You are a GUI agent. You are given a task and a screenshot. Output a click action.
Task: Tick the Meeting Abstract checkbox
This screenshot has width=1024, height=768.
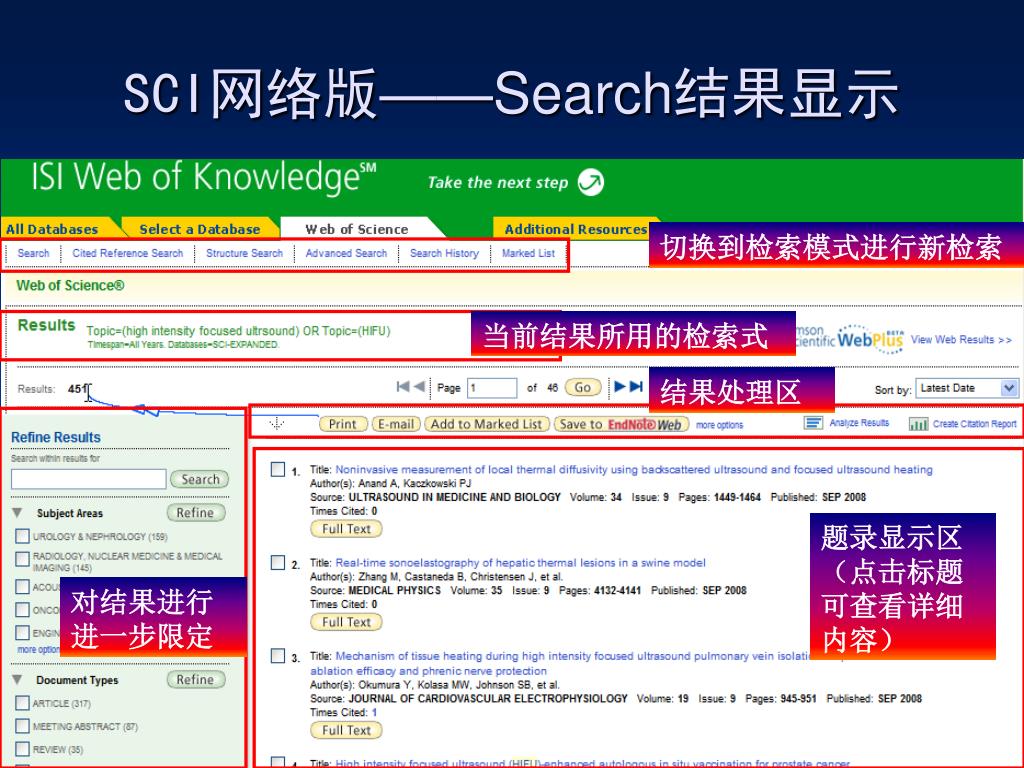pos(22,726)
